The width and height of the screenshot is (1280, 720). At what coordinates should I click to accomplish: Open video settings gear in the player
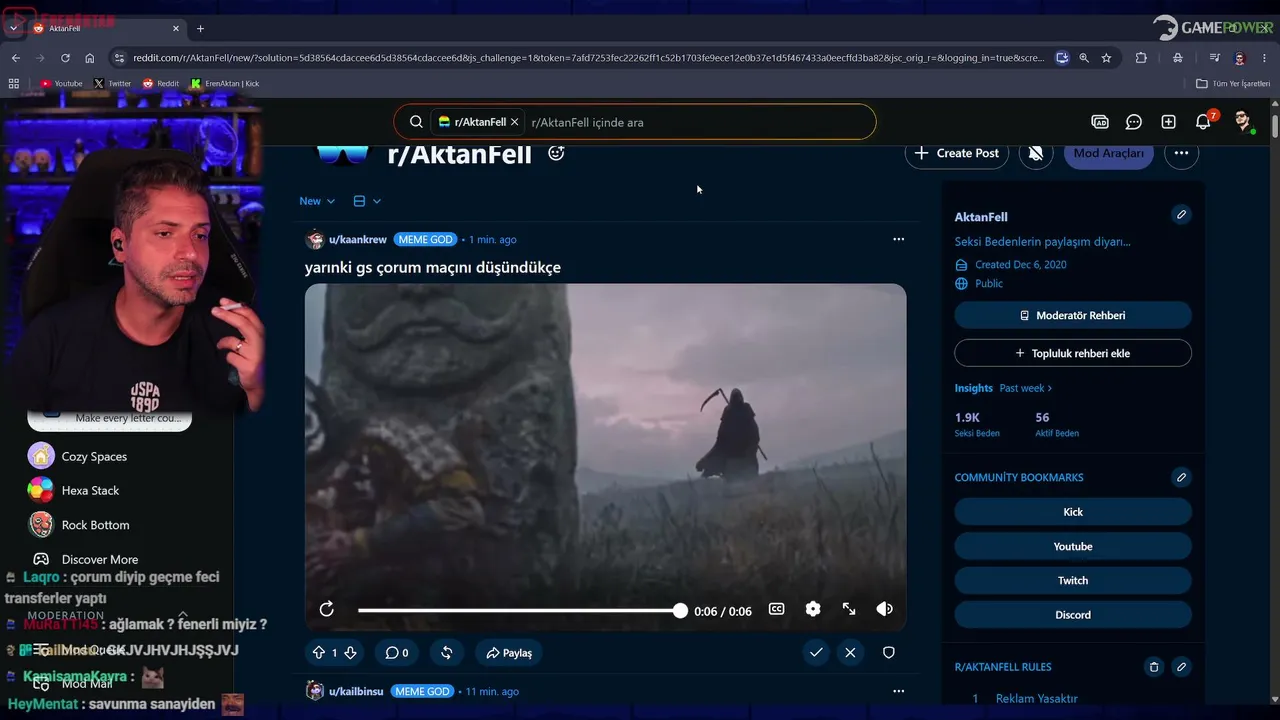pos(813,609)
